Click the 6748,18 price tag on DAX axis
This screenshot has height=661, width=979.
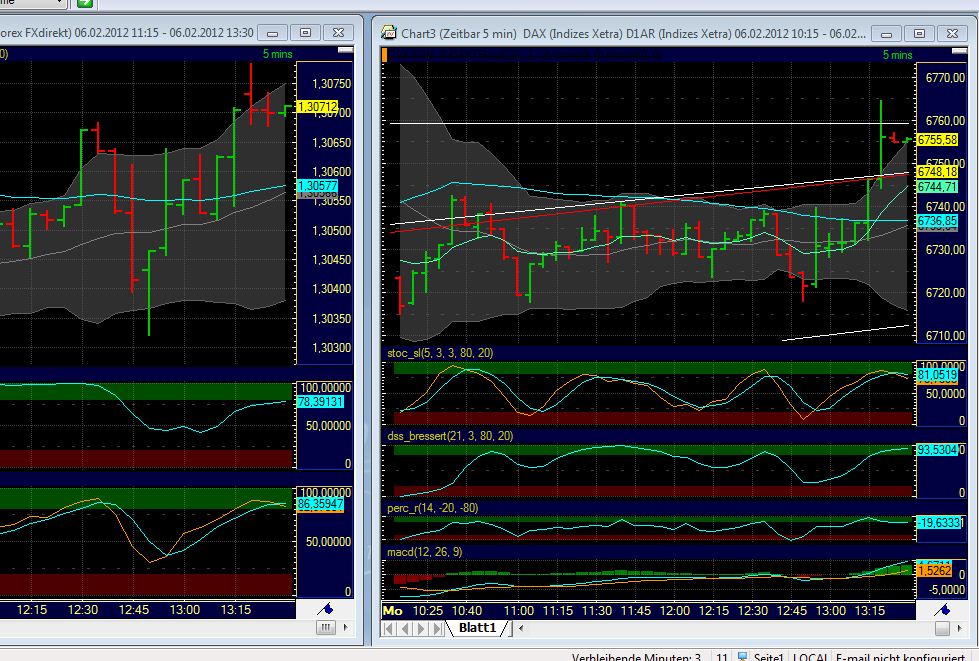(937, 171)
